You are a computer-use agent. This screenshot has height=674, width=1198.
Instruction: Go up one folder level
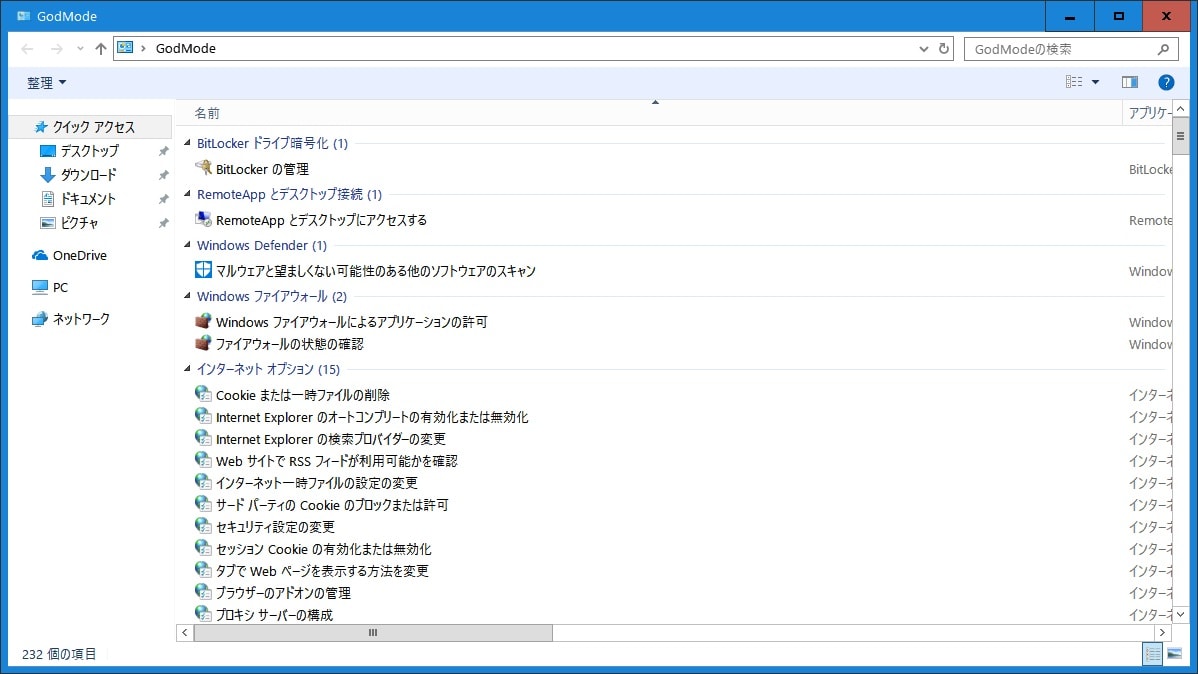pyautogui.click(x=100, y=49)
